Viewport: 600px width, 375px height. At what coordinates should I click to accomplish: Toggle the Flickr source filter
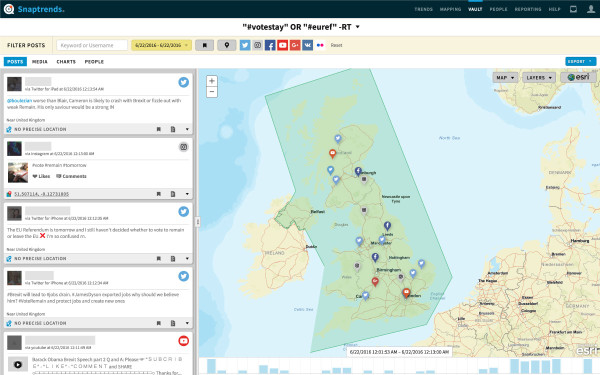point(320,45)
